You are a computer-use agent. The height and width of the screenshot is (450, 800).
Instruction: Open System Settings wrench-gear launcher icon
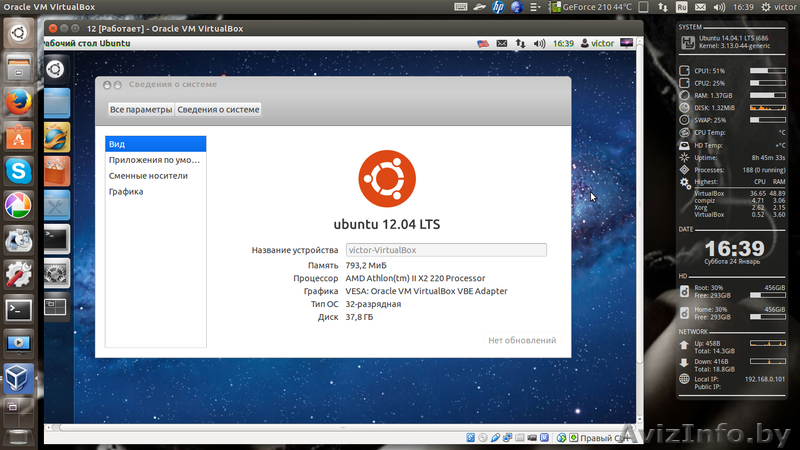18,274
